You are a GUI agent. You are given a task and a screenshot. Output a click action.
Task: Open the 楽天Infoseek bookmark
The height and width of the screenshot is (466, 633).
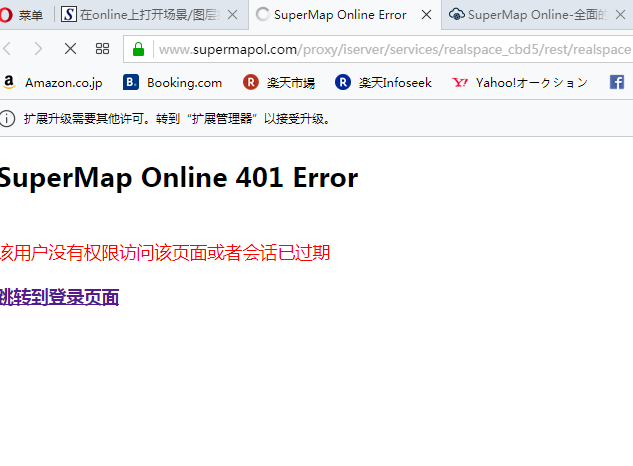pyautogui.click(x=383, y=83)
